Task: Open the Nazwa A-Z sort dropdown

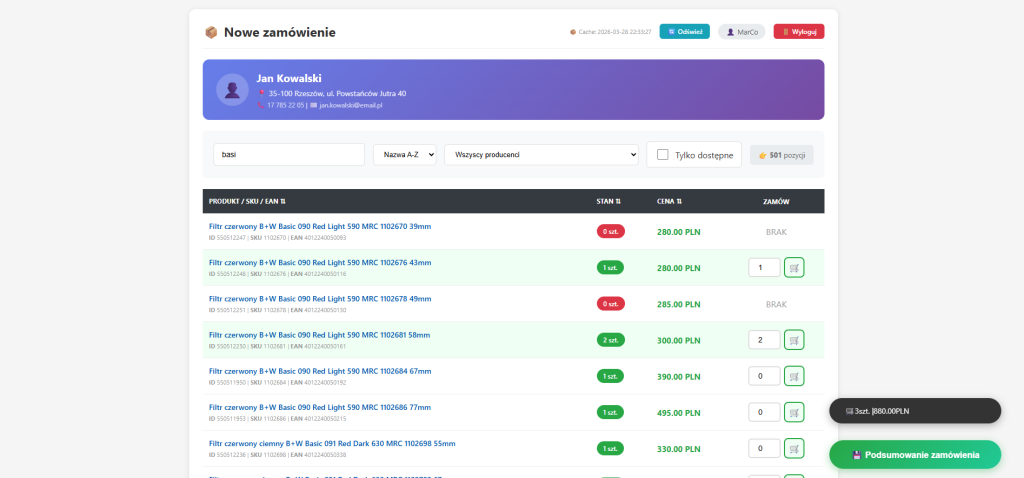Action: pyautogui.click(x=404, y=154)
